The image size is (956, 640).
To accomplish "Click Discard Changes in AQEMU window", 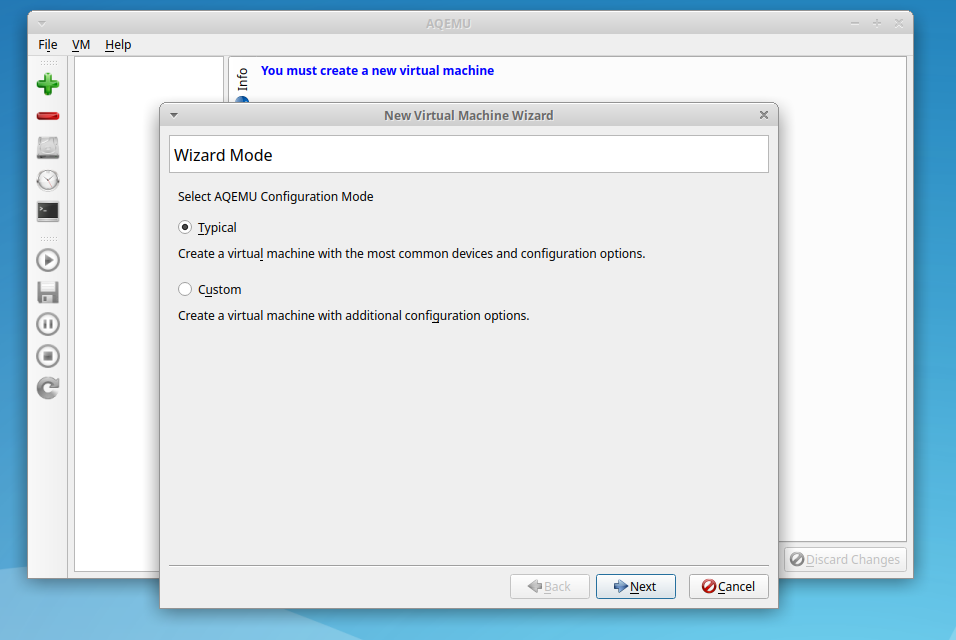I will tap(845, 560).
